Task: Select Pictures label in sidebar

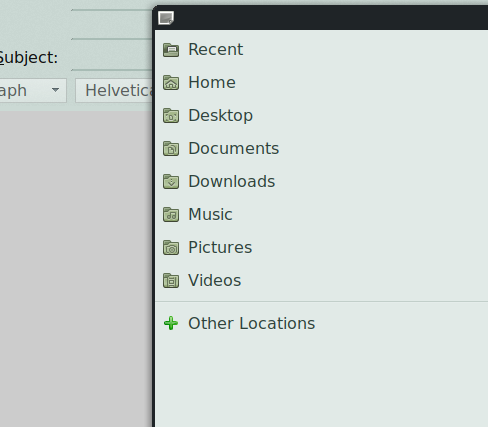Action: (220, 248)
